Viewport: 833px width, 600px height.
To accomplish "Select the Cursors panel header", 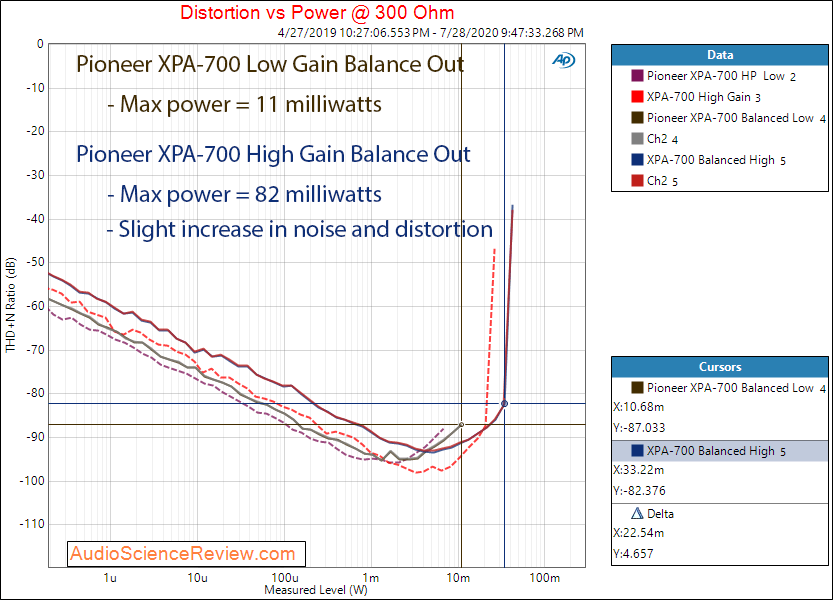I will click(x=720, y=367).
